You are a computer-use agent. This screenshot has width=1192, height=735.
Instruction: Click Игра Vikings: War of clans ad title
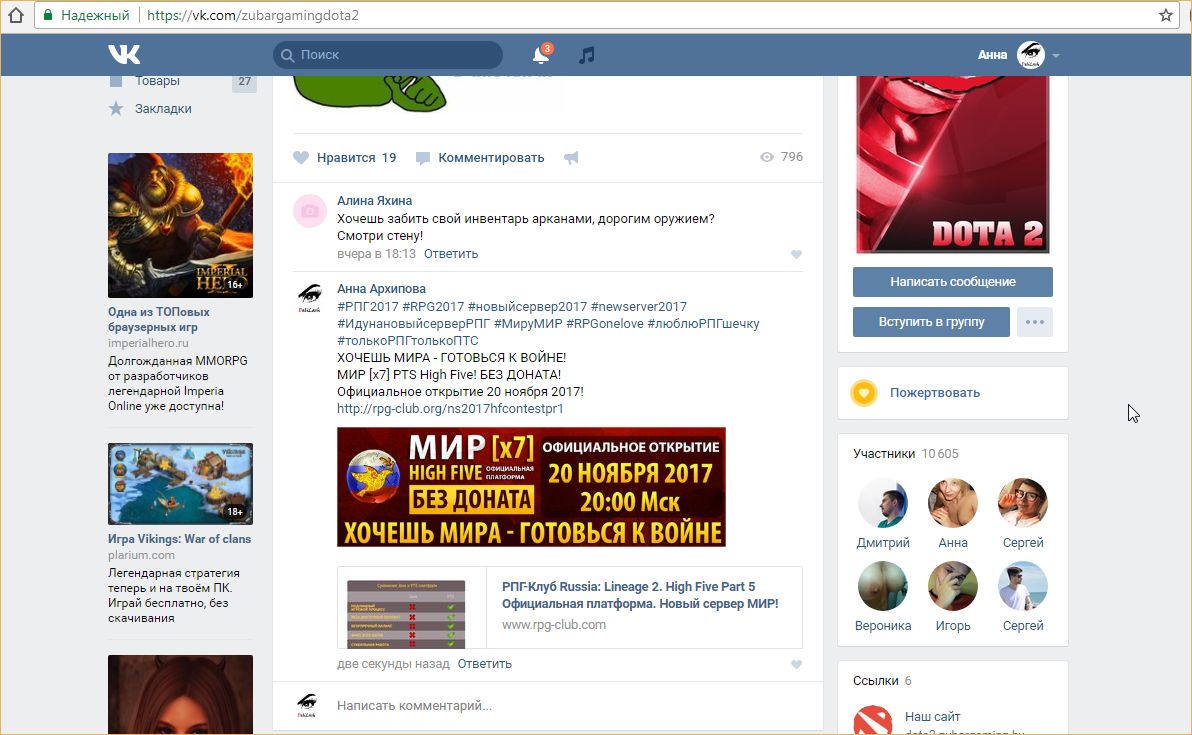179,539
